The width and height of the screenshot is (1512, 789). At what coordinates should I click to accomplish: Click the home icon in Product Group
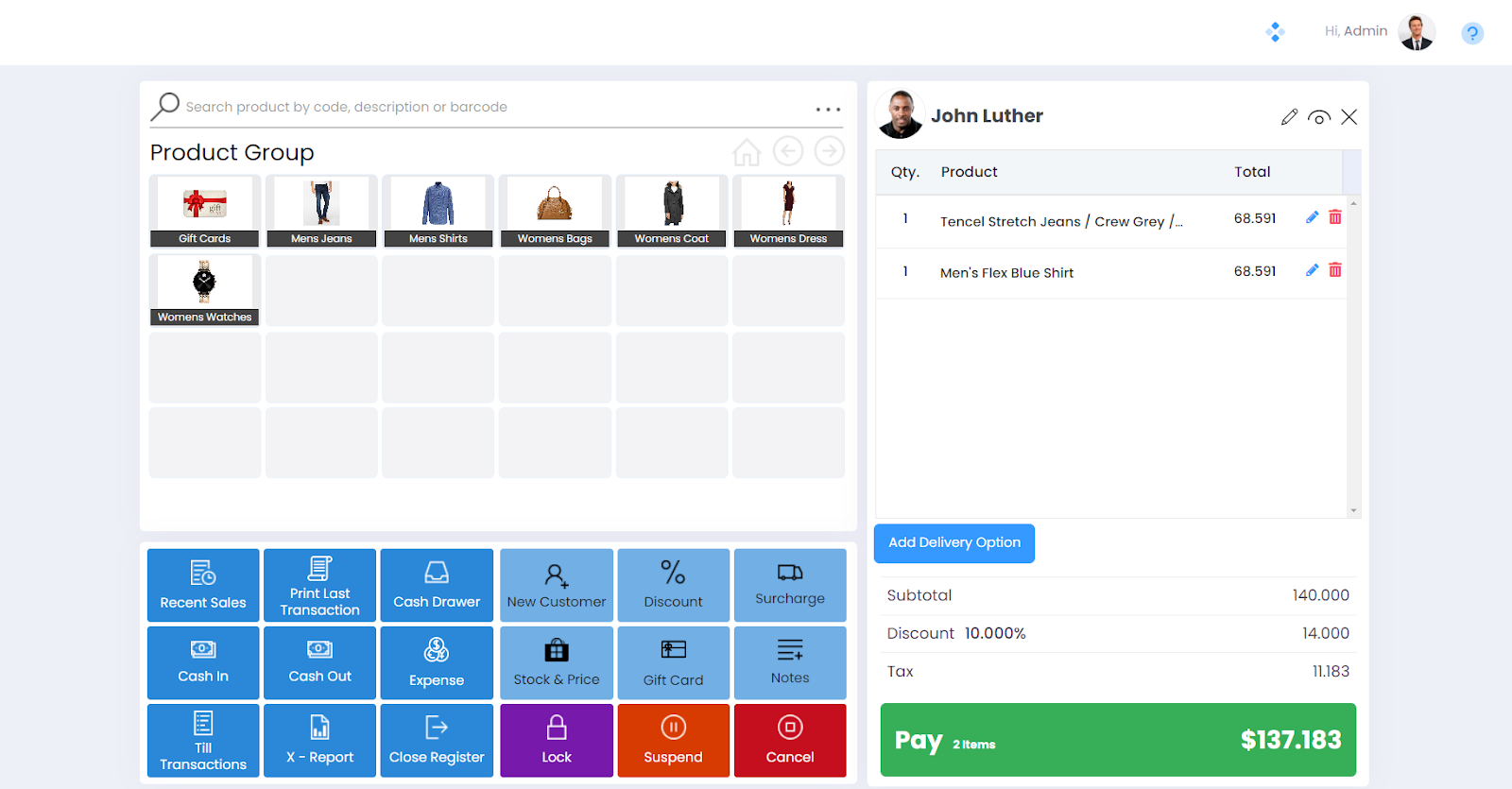pyautogui.click(x=747, y=152)
